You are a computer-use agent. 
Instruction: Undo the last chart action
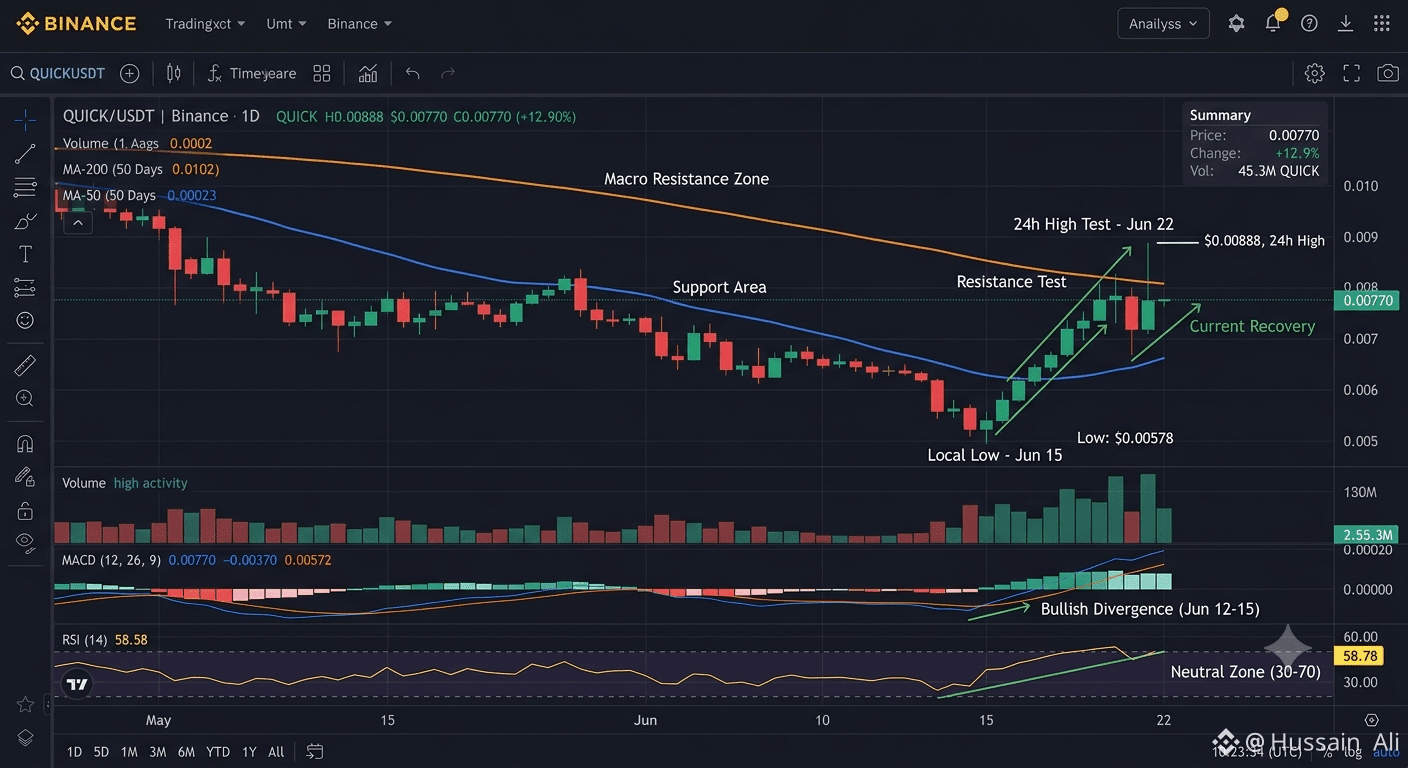413,73
